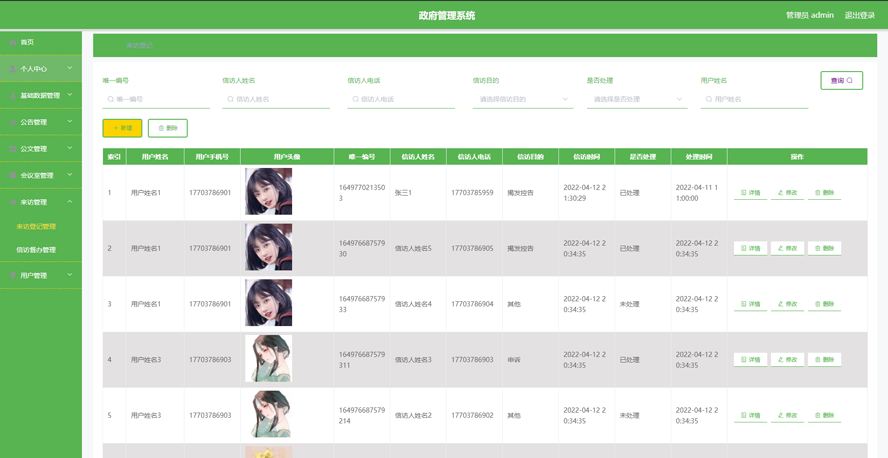The width and height of the screenshot is (888, 458).
Task: Click the search icon in 信访人电话 field
Action: point(356,99)
